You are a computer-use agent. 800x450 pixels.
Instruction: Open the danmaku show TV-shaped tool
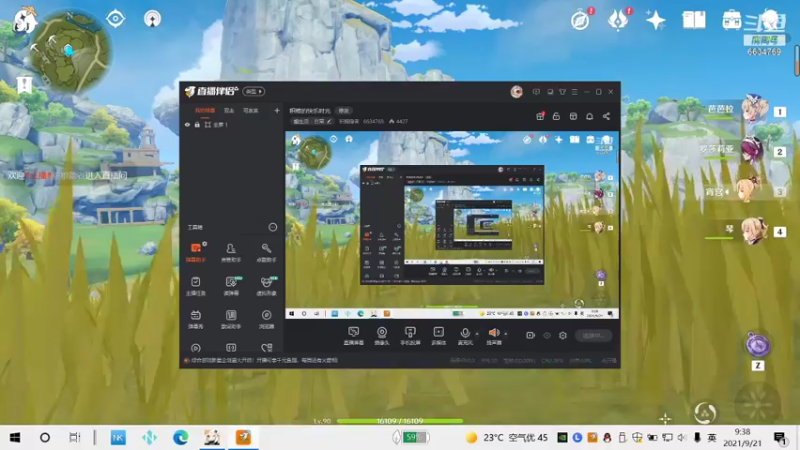[195, 319]
